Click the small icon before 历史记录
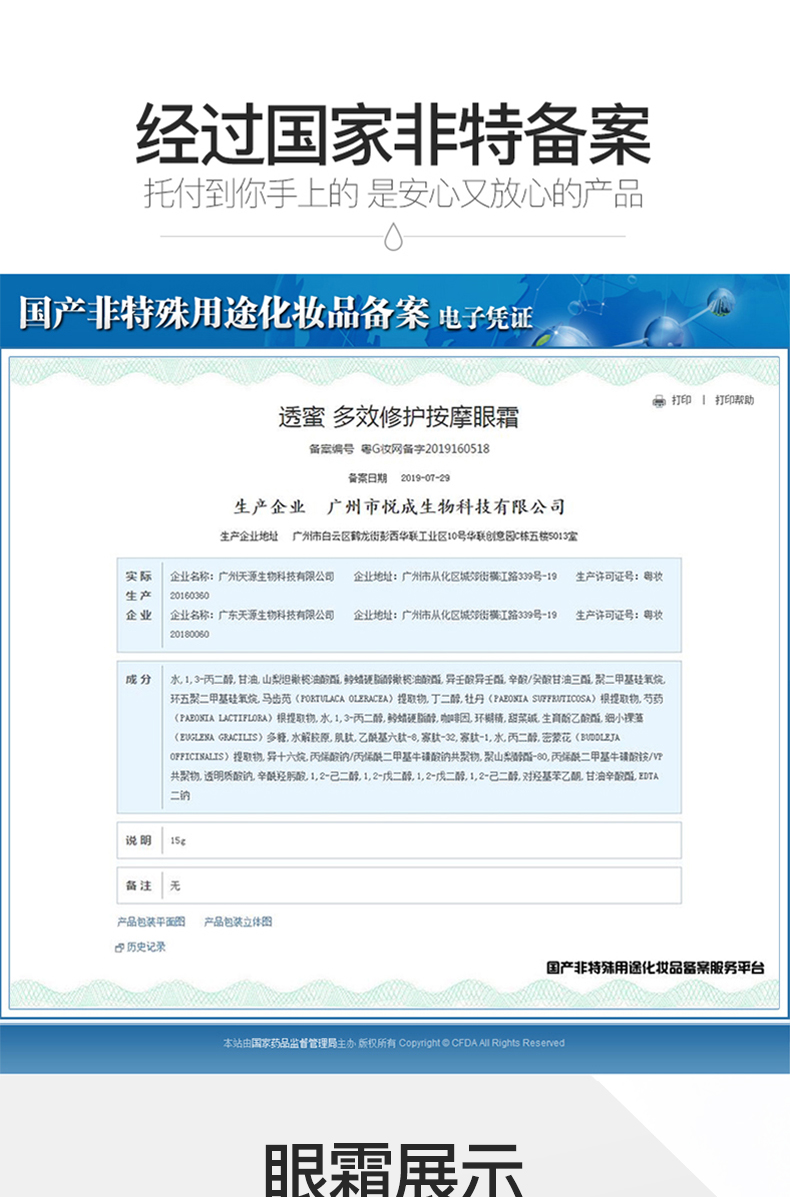790x1197 pixels. pos(119,947)
